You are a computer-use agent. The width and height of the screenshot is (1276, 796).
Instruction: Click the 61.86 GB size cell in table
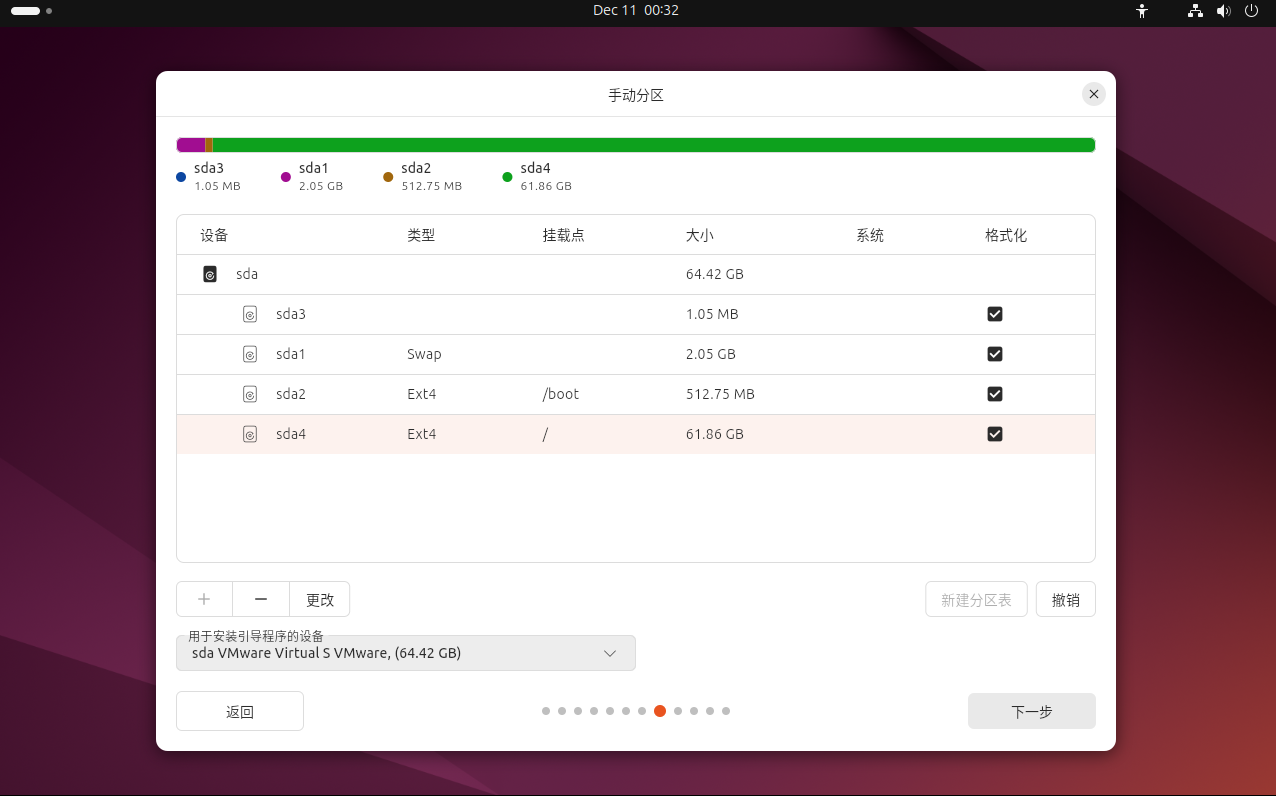[715, 434]
